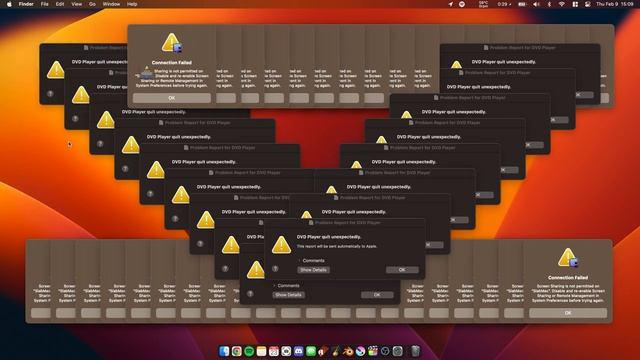Open the volume control in menu bar
Image resolution: width=640 pixels, height=360 pixels.
point(536,4)
